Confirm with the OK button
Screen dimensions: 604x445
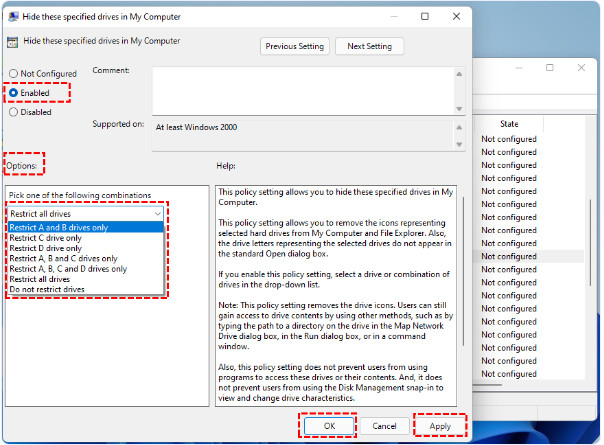(329, 426)
